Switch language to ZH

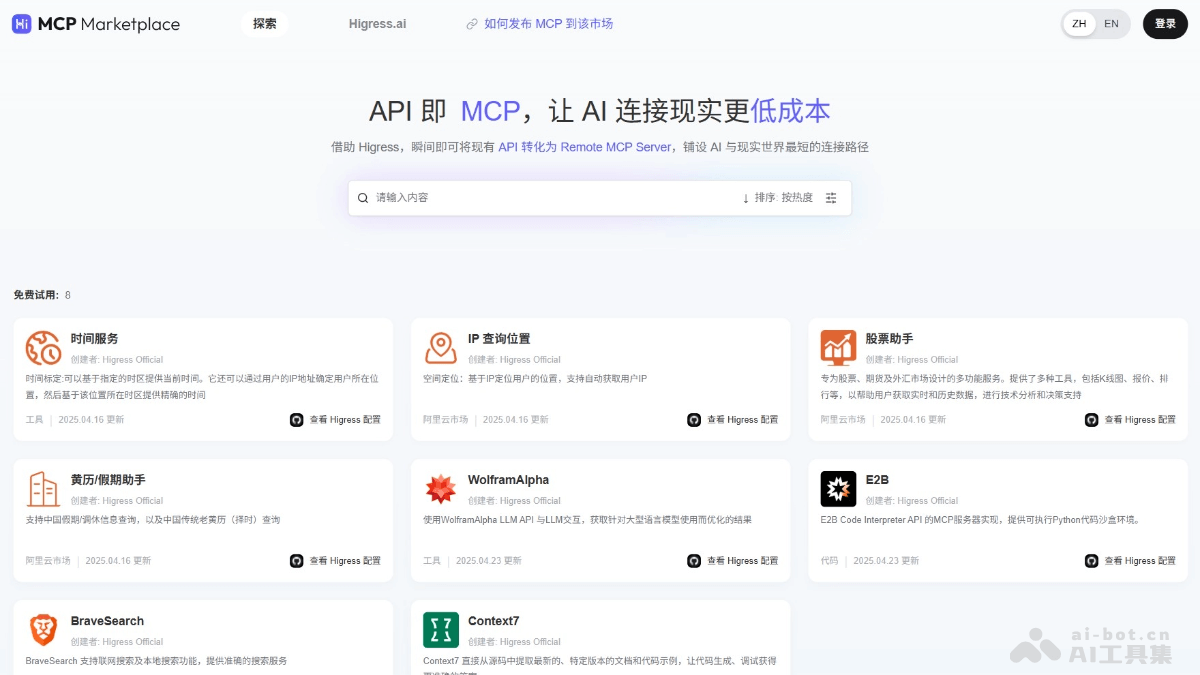point(1079,23)
